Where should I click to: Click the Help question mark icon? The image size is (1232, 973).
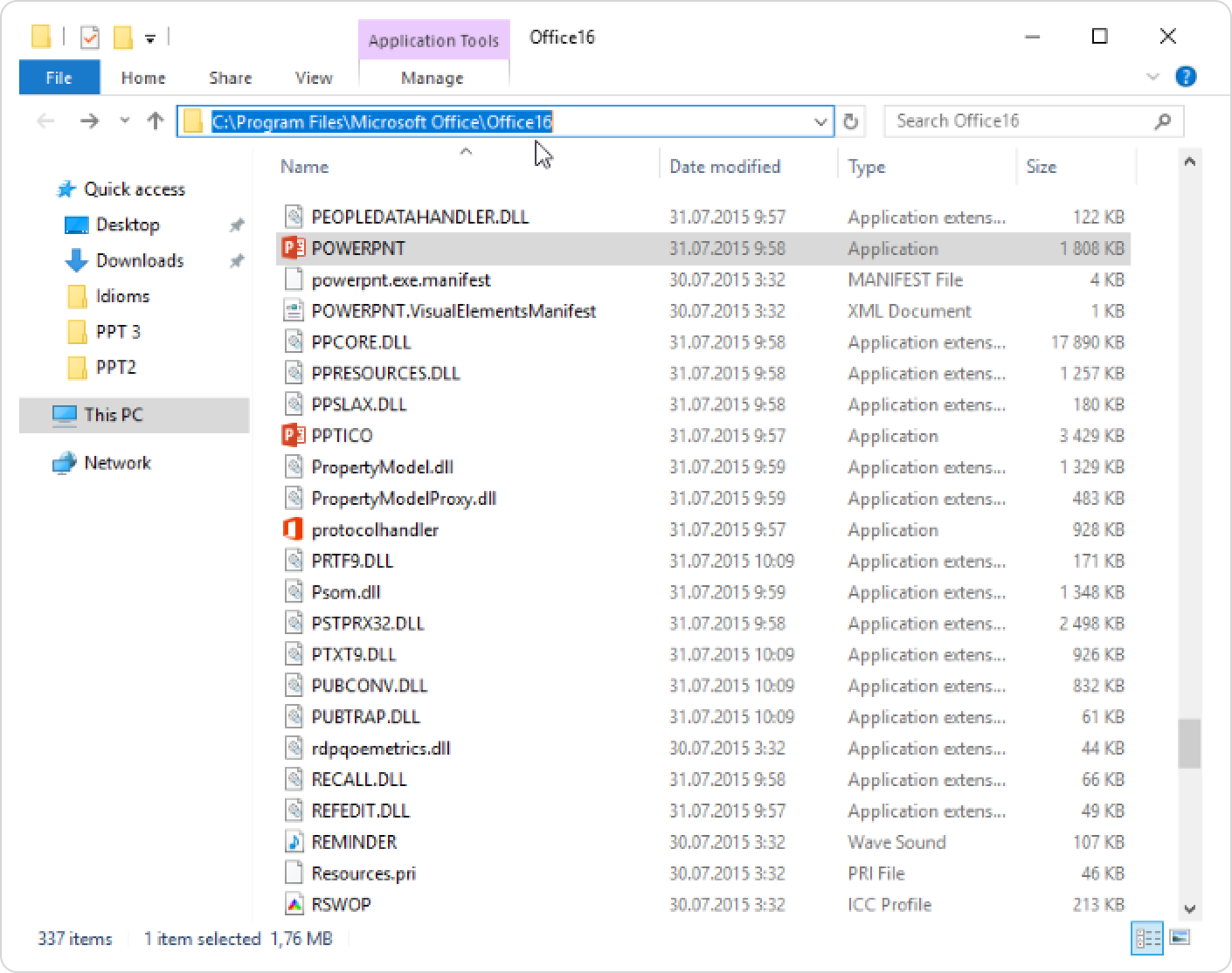point(1186,77)
